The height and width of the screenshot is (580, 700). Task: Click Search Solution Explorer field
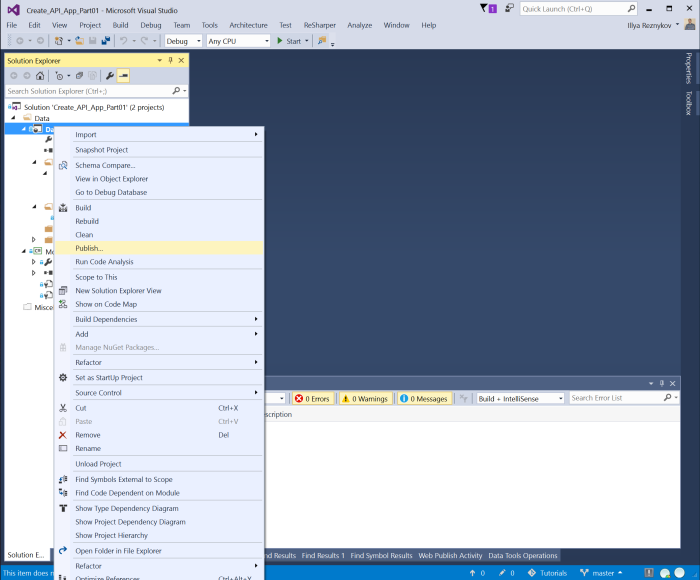[x=88, y=91]
